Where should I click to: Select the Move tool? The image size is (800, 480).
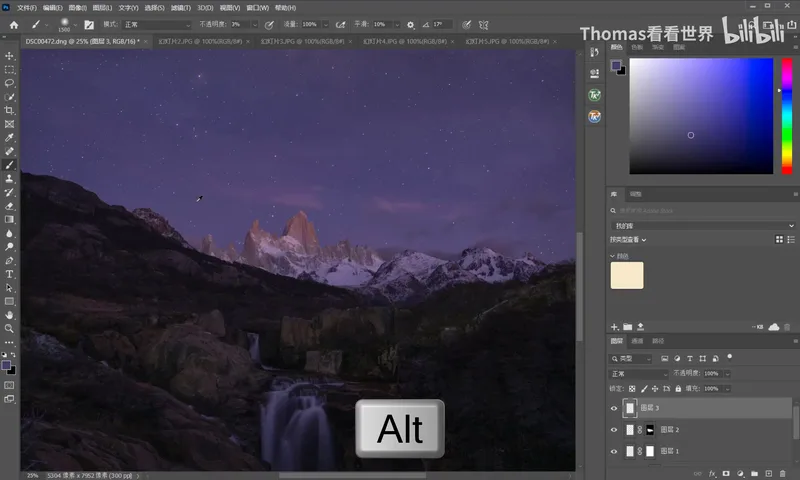point(9,56)
